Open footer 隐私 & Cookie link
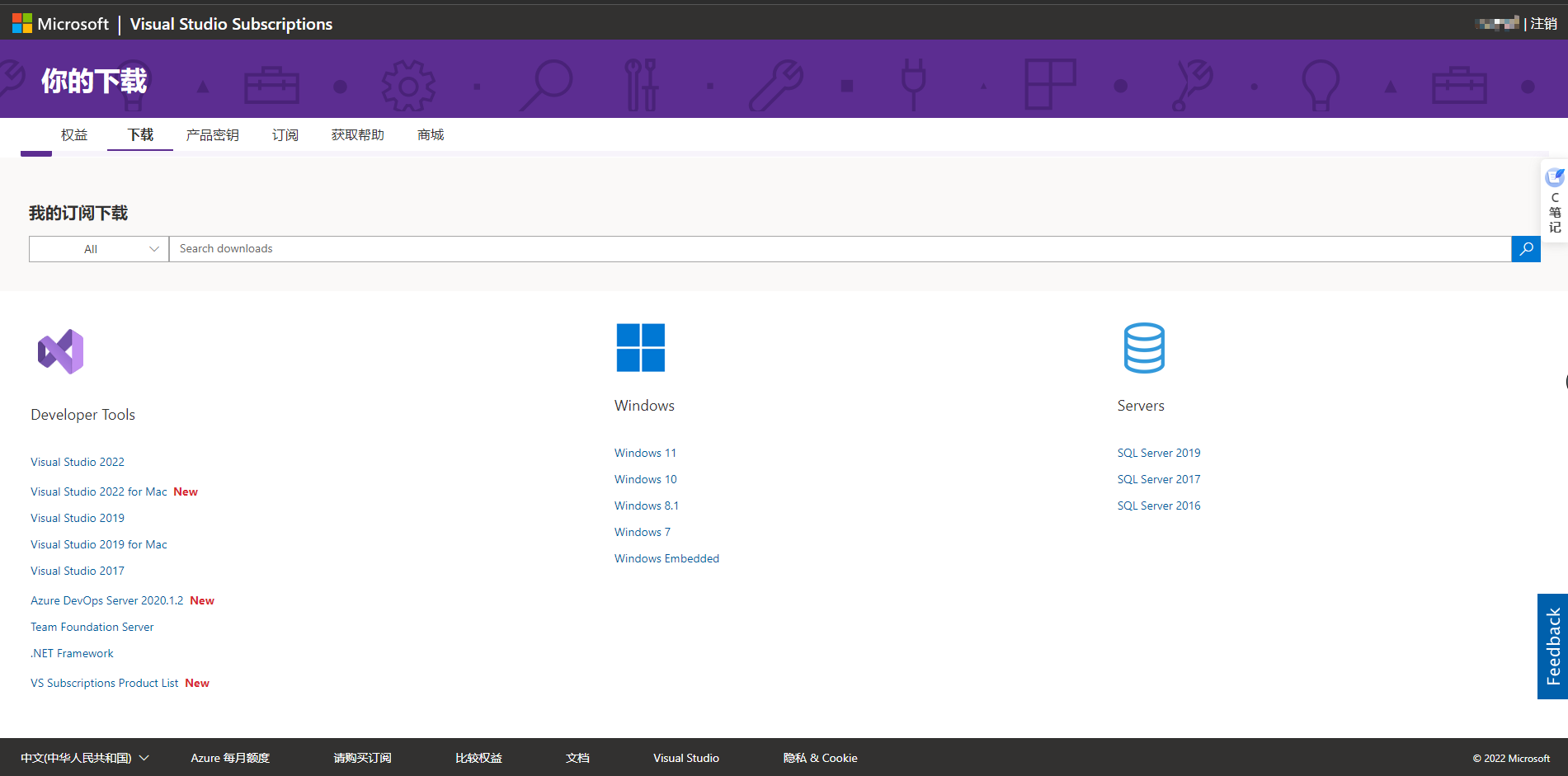The image size is (1568, 776). pyautogui.click(x=820, y=758)
